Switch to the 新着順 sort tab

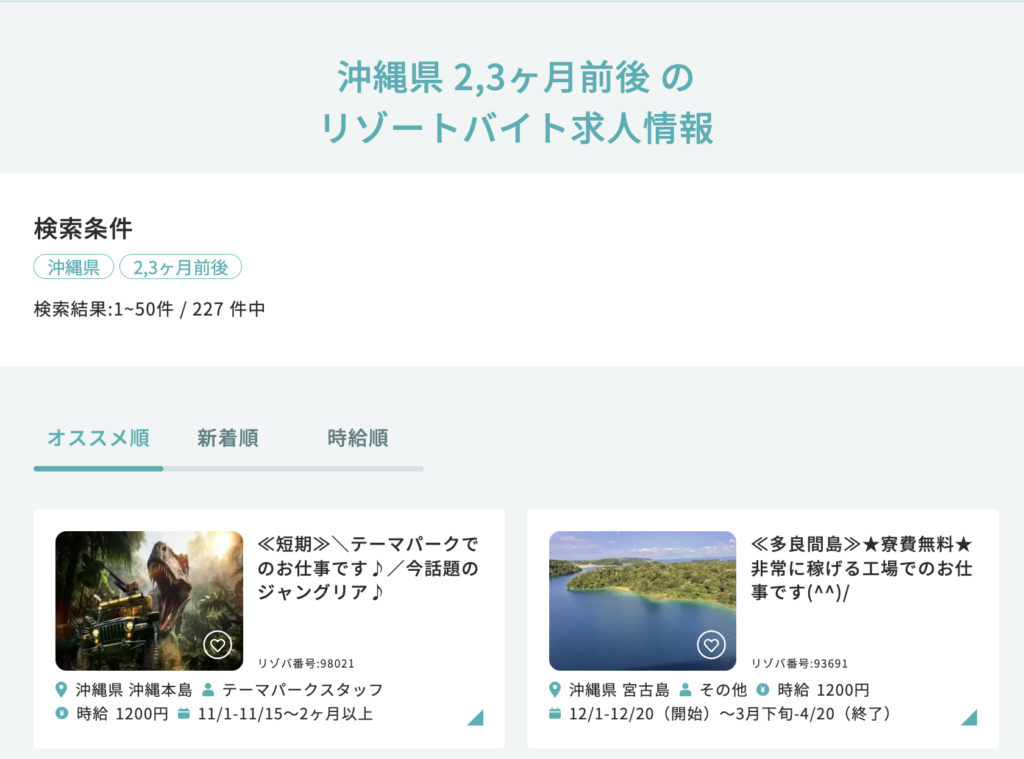click(228, 438)
